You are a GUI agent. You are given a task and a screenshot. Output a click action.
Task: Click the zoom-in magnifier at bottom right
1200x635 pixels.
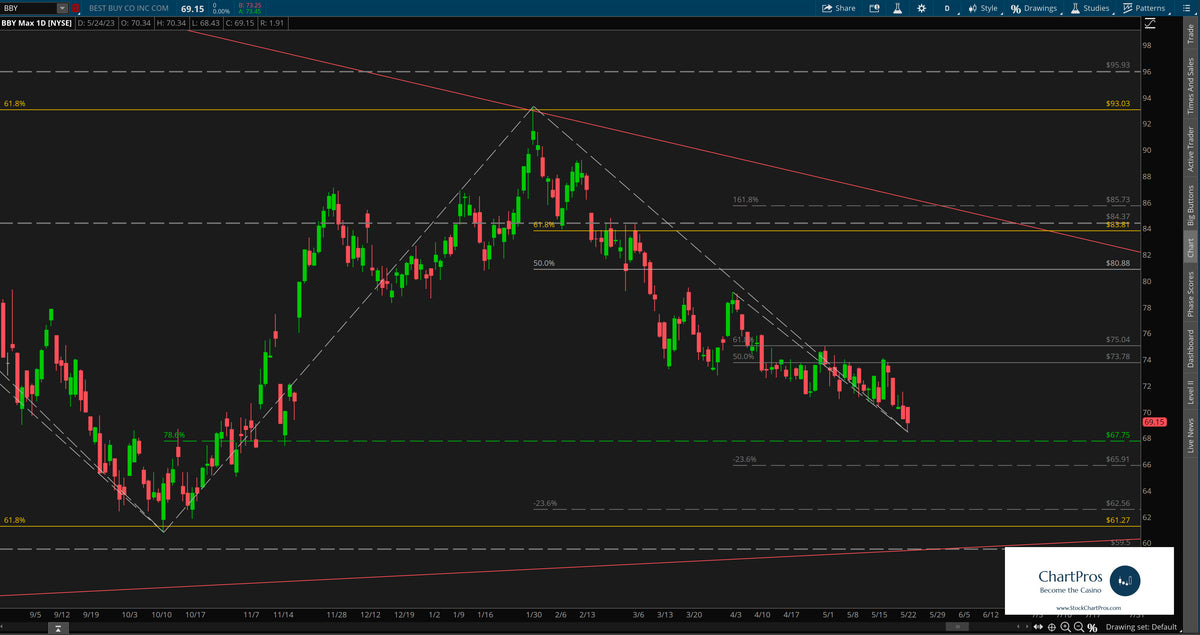[x=1066, y=628]
